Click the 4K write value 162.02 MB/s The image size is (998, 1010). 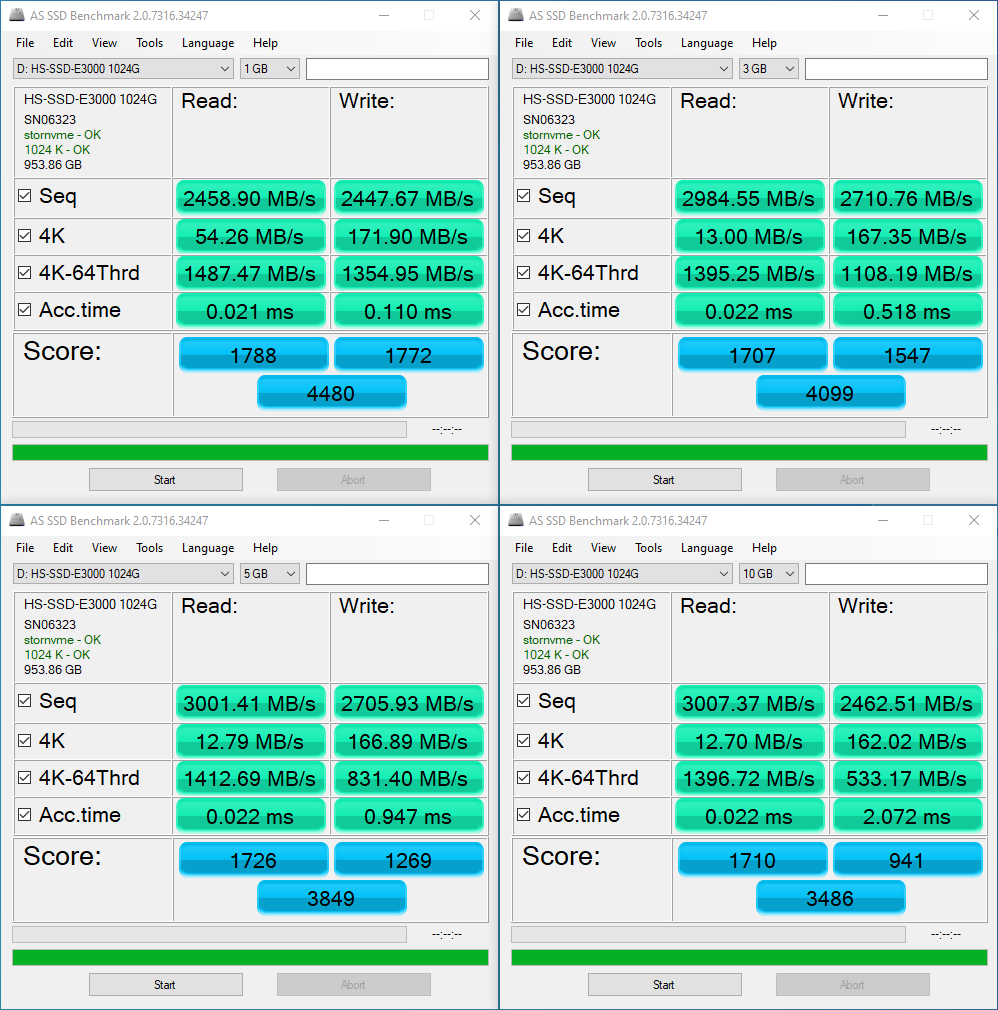tap(907, 741)
